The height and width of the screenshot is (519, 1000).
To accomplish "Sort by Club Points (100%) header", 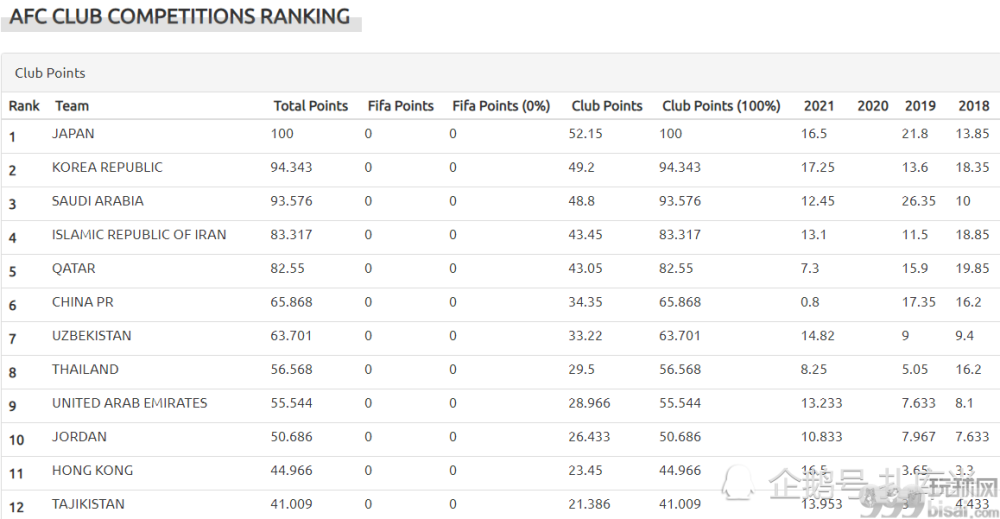I will click(x=721, y=106).
